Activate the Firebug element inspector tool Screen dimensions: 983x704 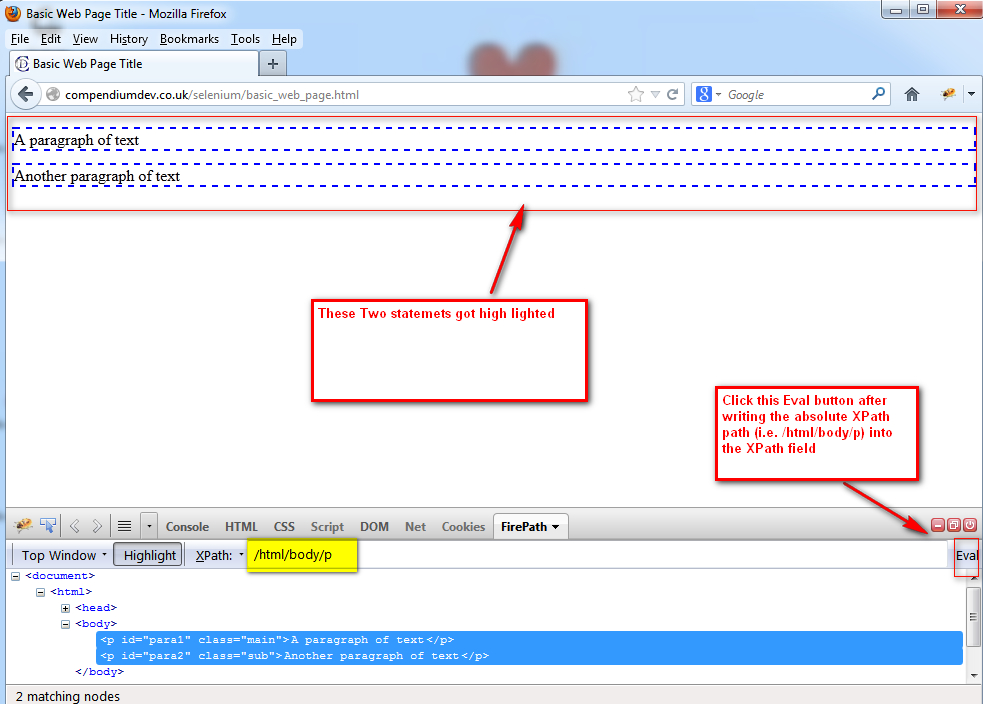tap(48, 524)
